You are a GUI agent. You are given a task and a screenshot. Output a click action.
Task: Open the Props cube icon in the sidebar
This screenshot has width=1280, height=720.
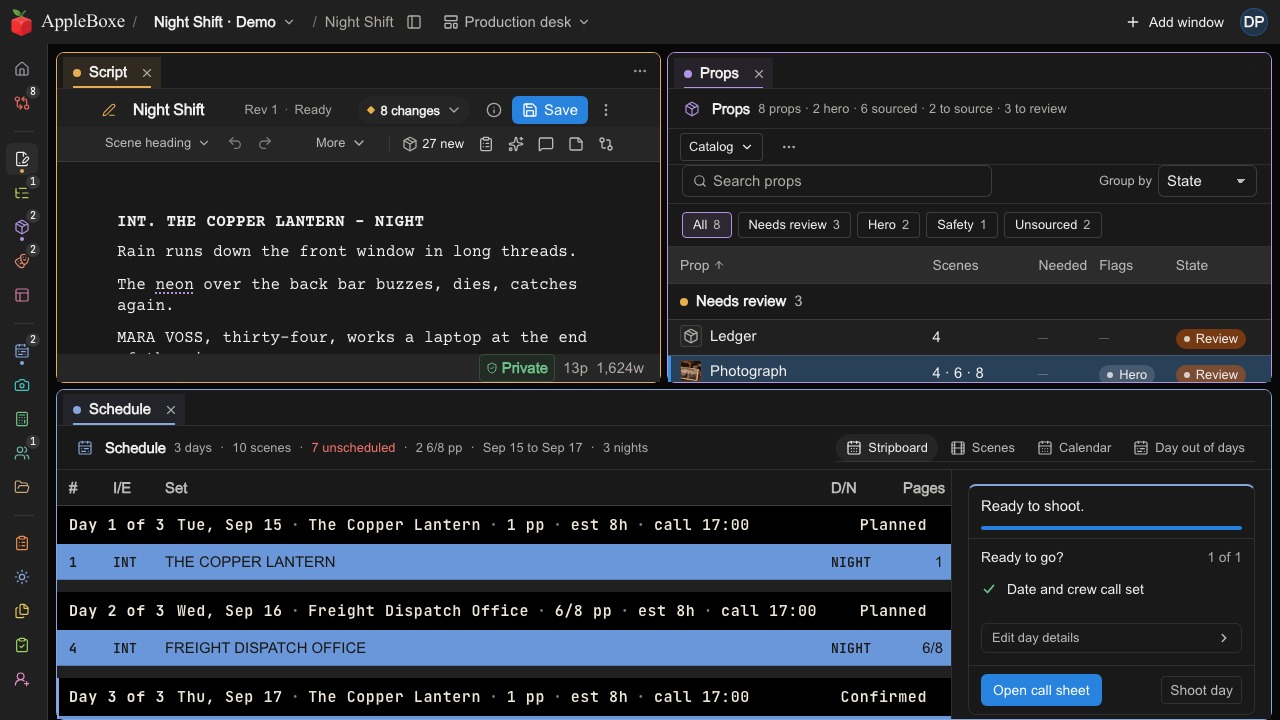[x=22, y=227]
